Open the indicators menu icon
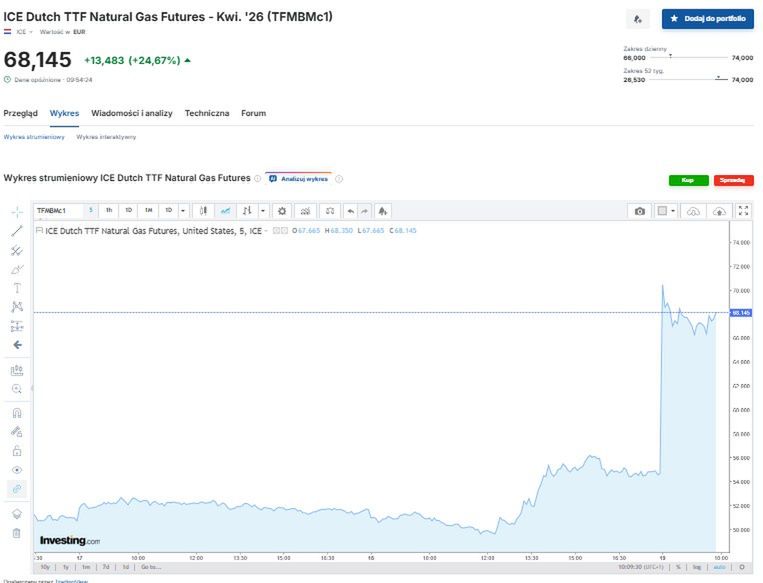Image resolution: width=763 pixels, height=583 pixels. tap(305, 211)
